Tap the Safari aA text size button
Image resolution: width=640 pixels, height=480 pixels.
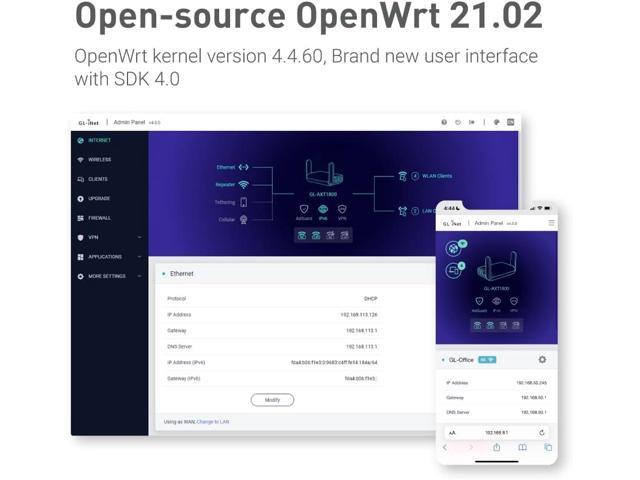pyautogui.click(x=452, y=433)
